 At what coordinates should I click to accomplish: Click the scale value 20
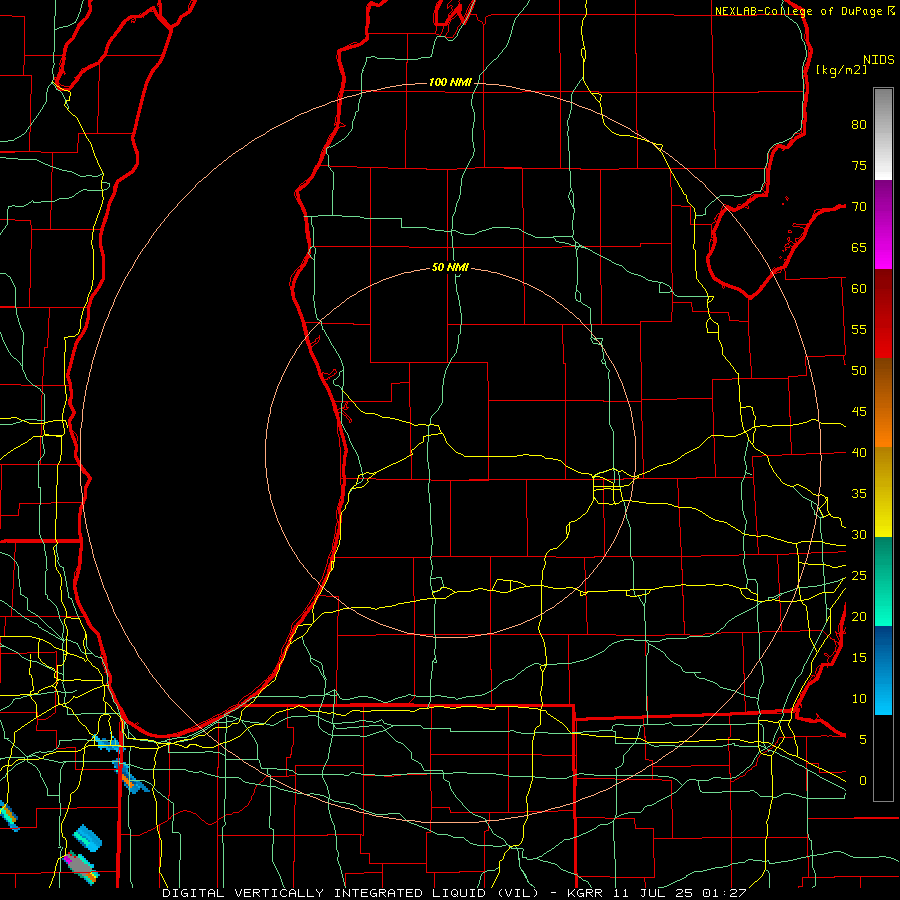click(859, 616)
